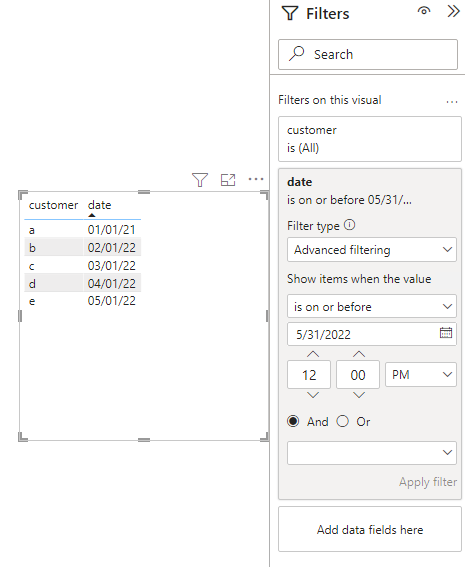The image size is (465, 567).
Task: Click the customer column header
Action: [54, 205]
